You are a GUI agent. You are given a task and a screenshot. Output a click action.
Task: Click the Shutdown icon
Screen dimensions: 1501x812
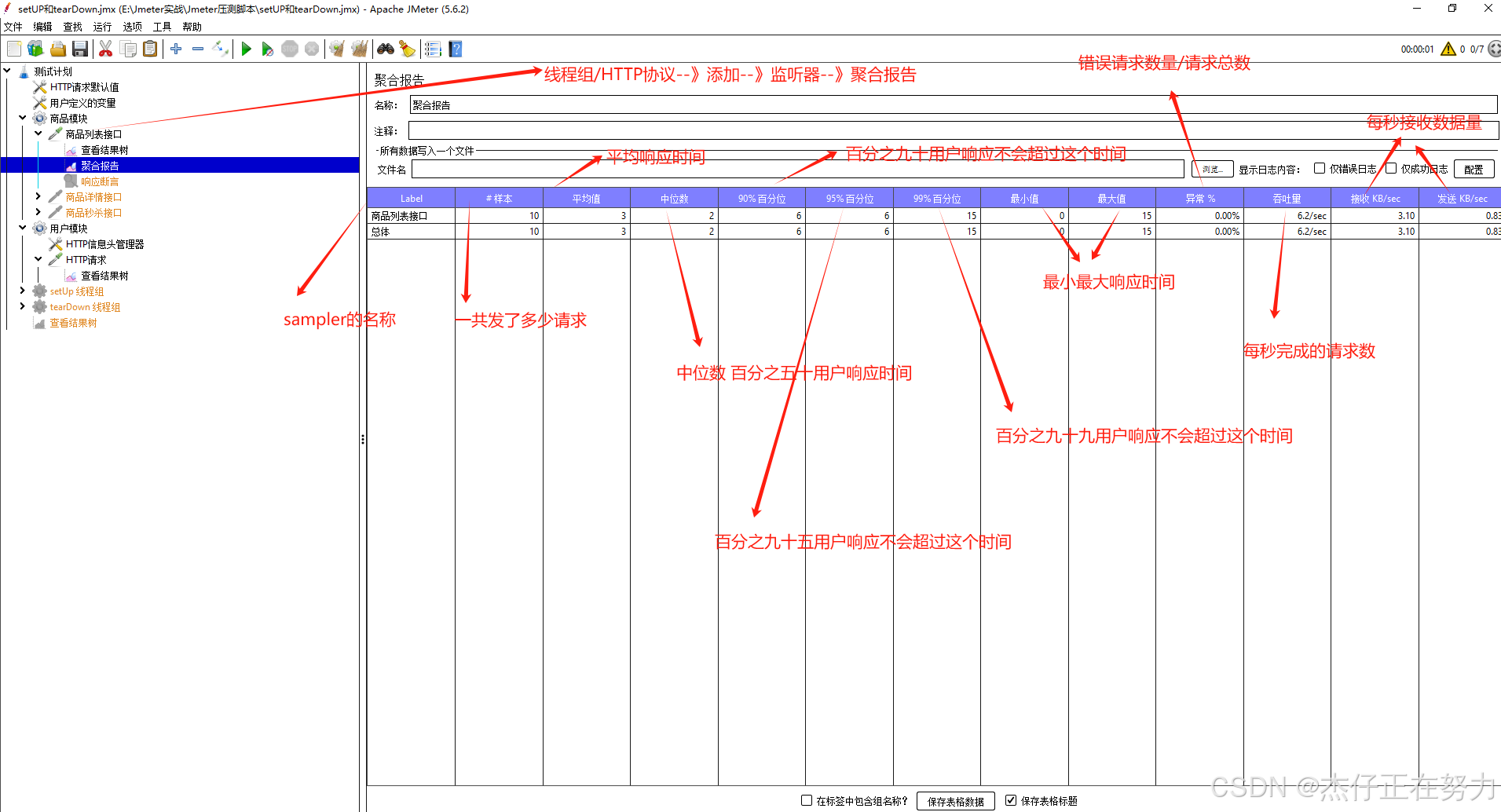[312, 49]
